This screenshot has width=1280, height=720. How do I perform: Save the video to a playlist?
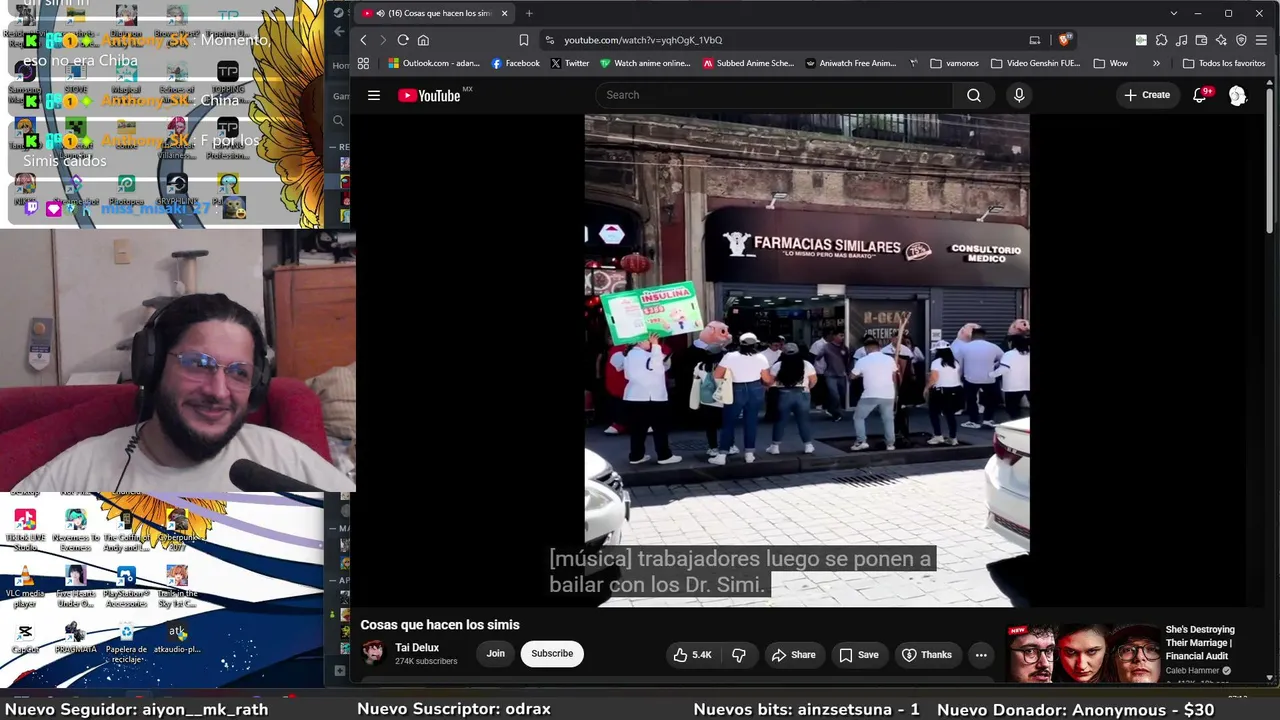pos(859,655)
